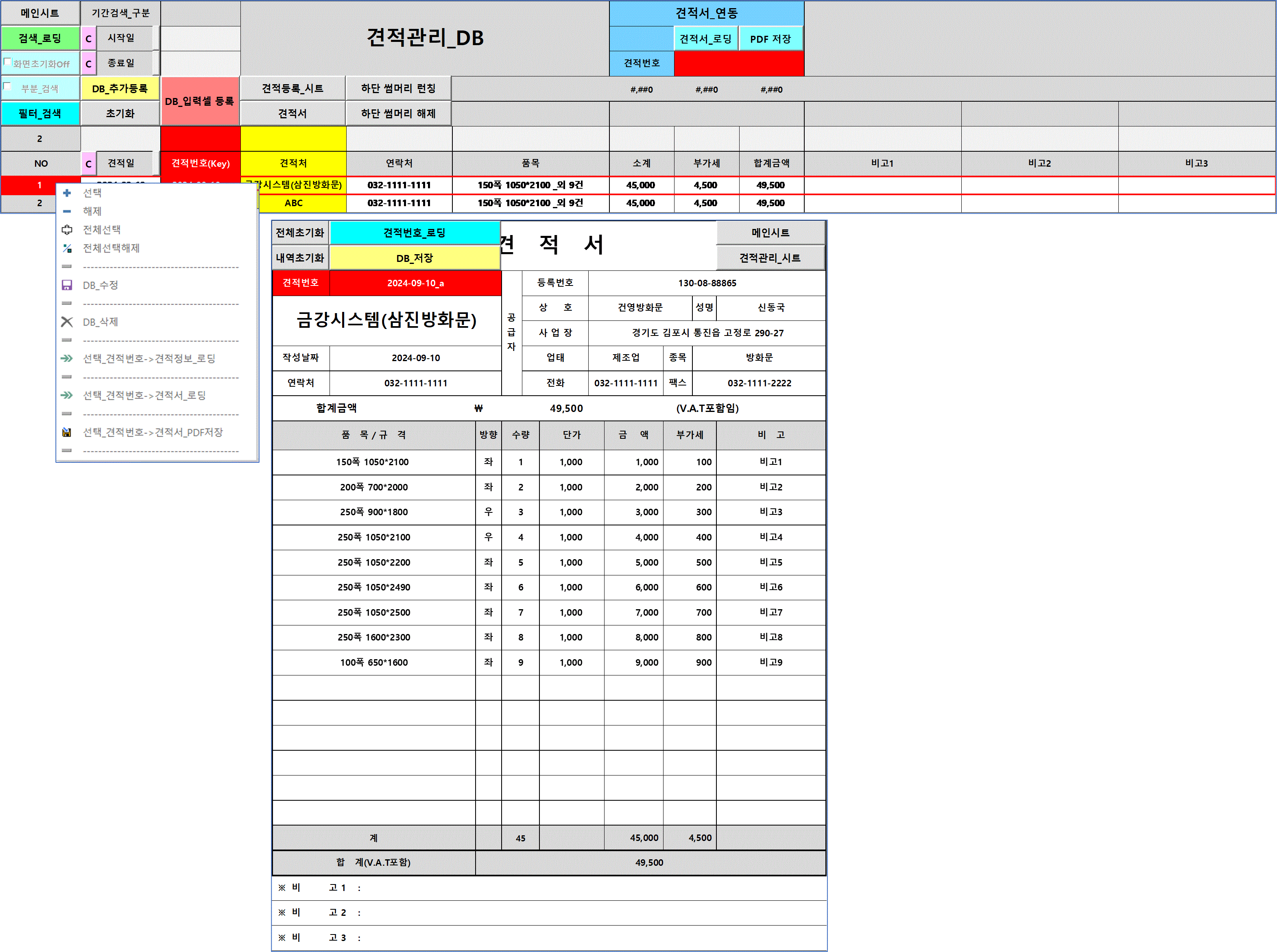This screenshot has width=1277, height=952.
Task: Click the 비고9 remark cell
Action: pos(771,663)
